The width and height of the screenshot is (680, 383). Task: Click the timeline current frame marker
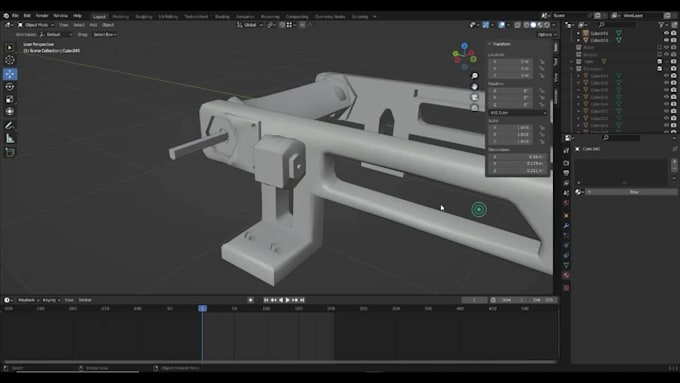pos(203,308)
